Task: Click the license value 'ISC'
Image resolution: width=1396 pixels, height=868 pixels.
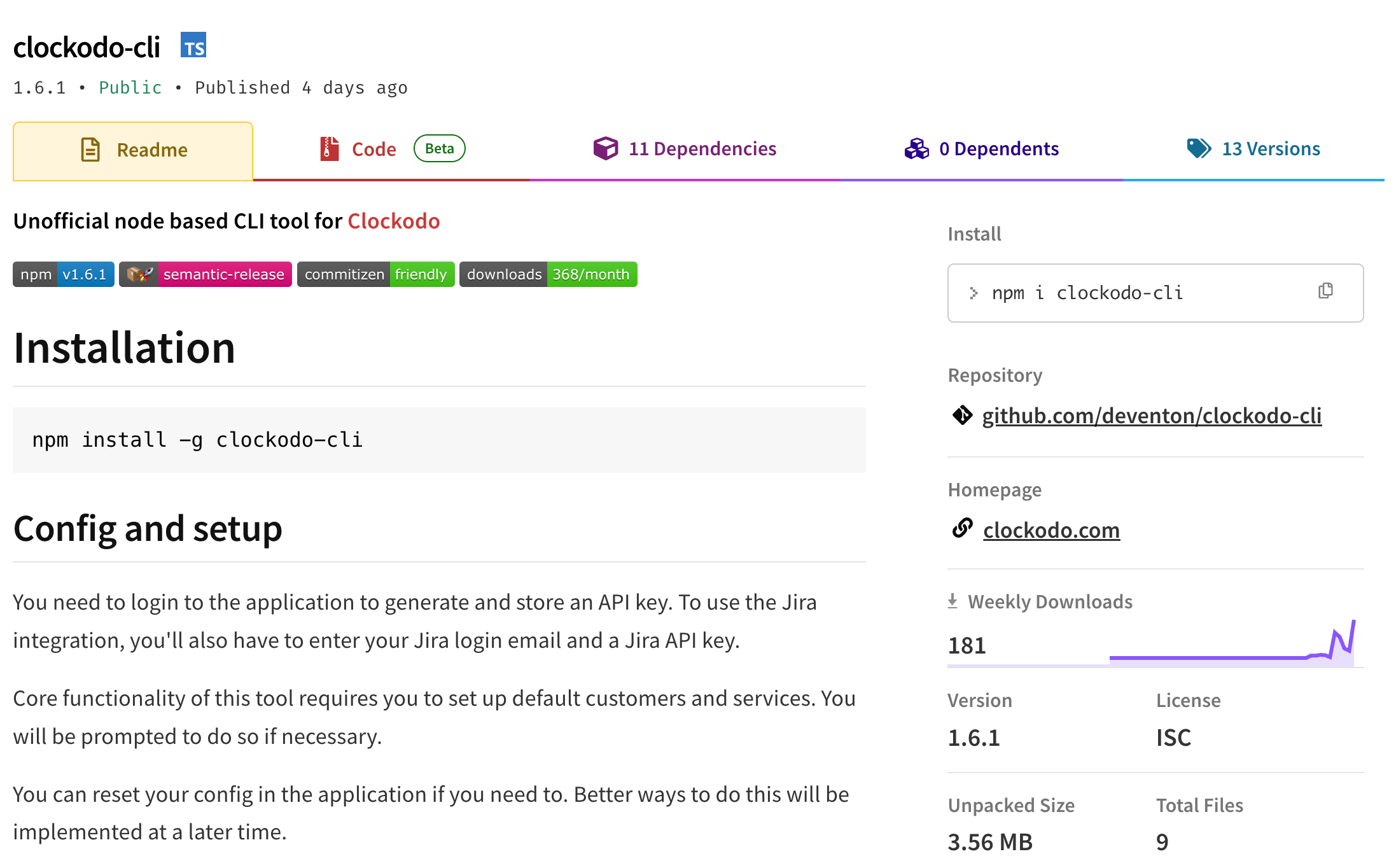Action: (x=1173, y=738)
